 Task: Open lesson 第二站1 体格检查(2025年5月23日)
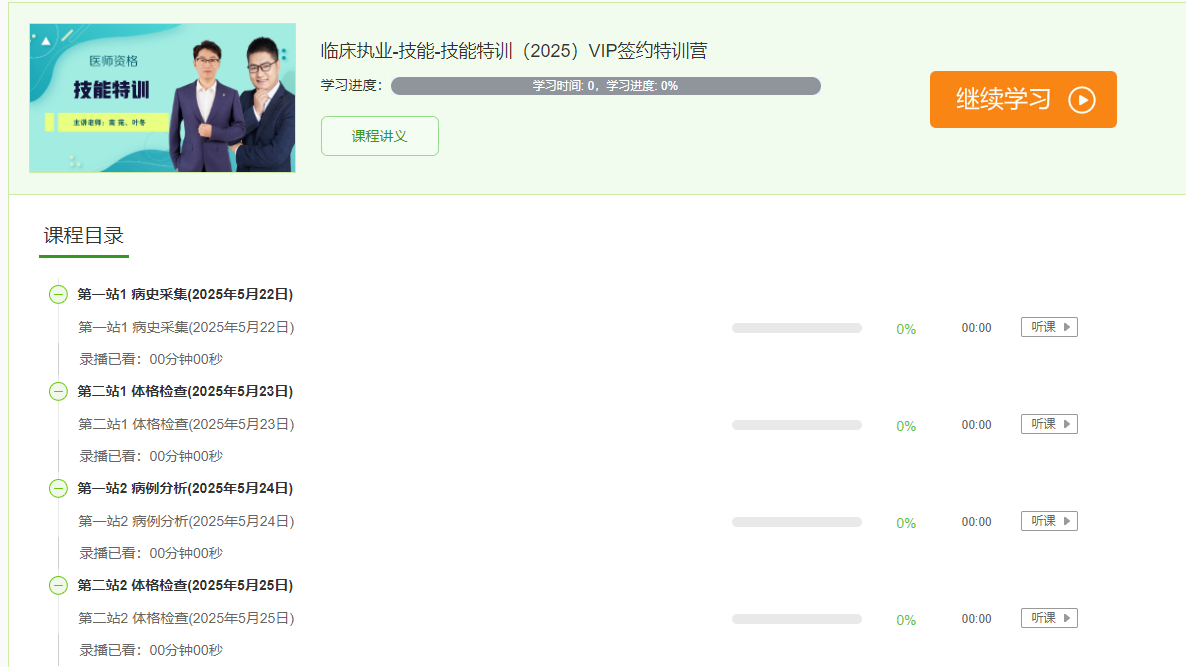click(x=186, y=424)
